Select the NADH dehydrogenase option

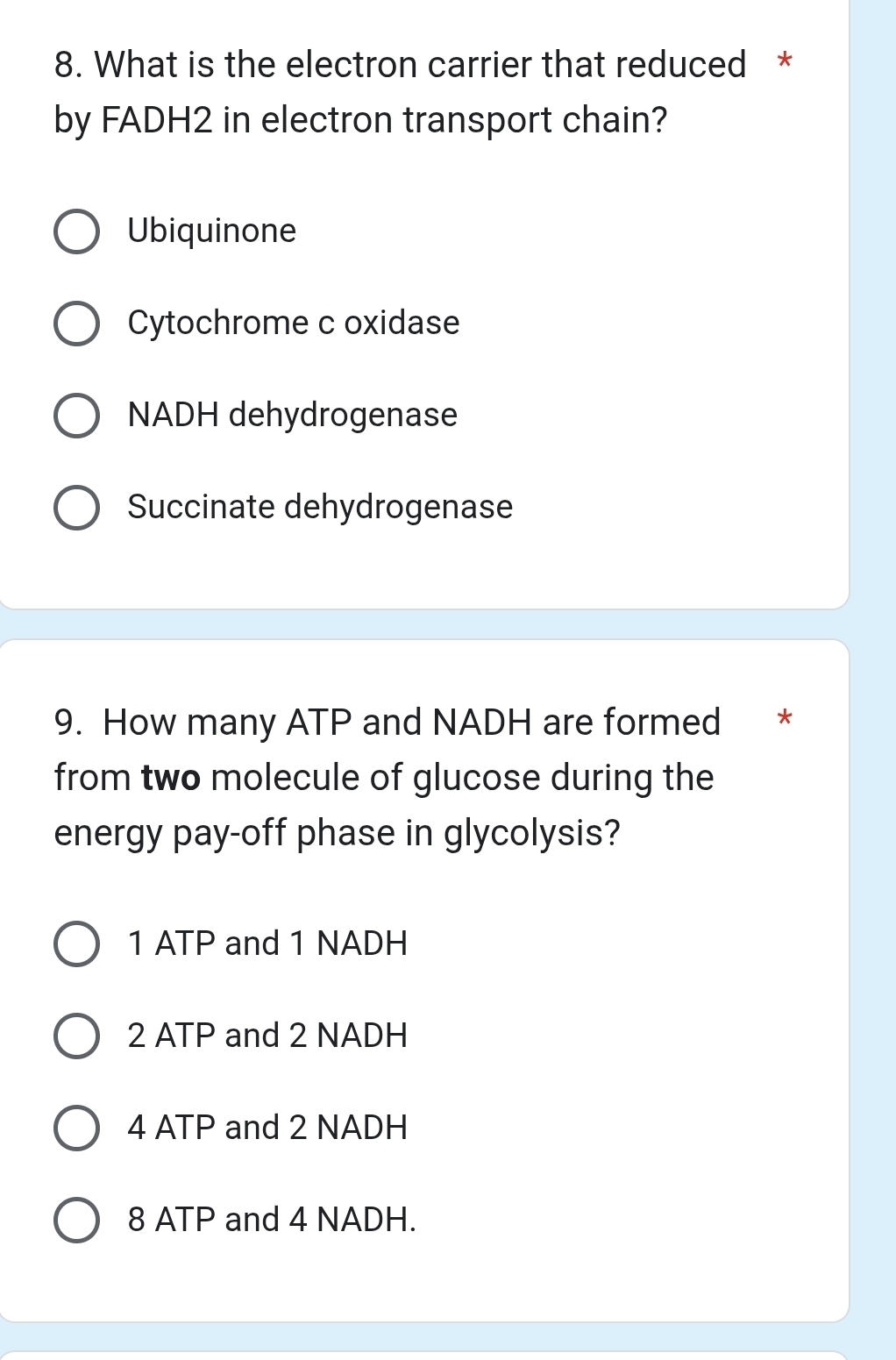pos(77,415)
